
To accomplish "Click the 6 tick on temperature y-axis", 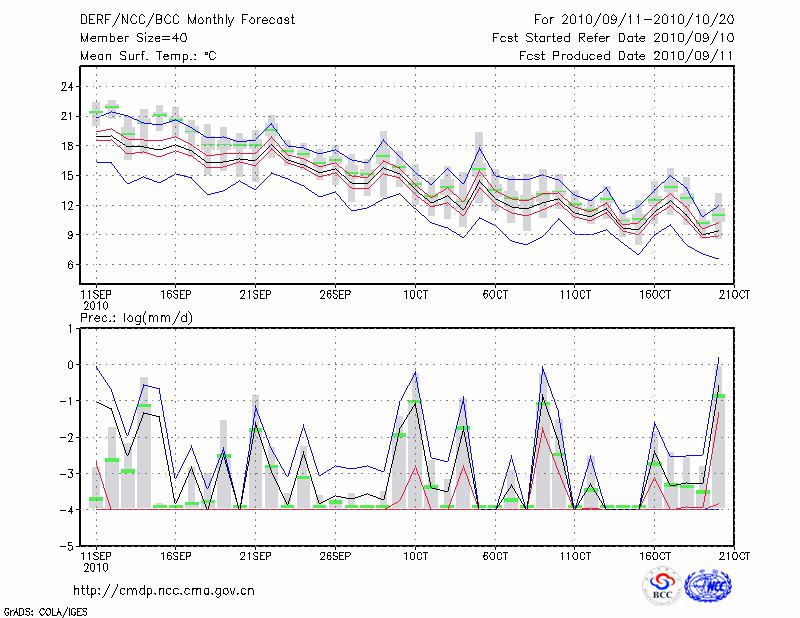I will [70, 265].
